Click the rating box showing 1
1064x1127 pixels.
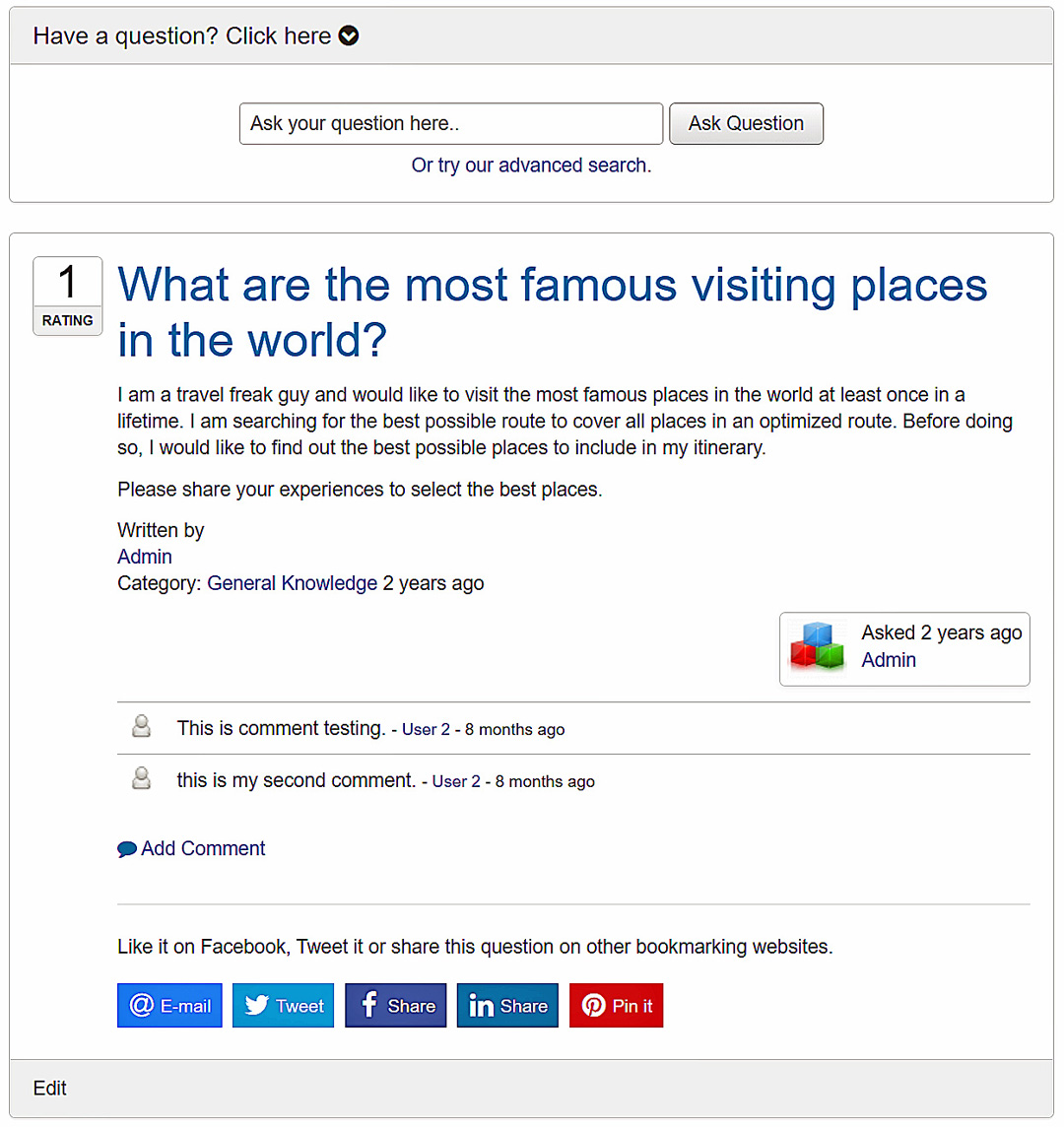coord(68,297)
